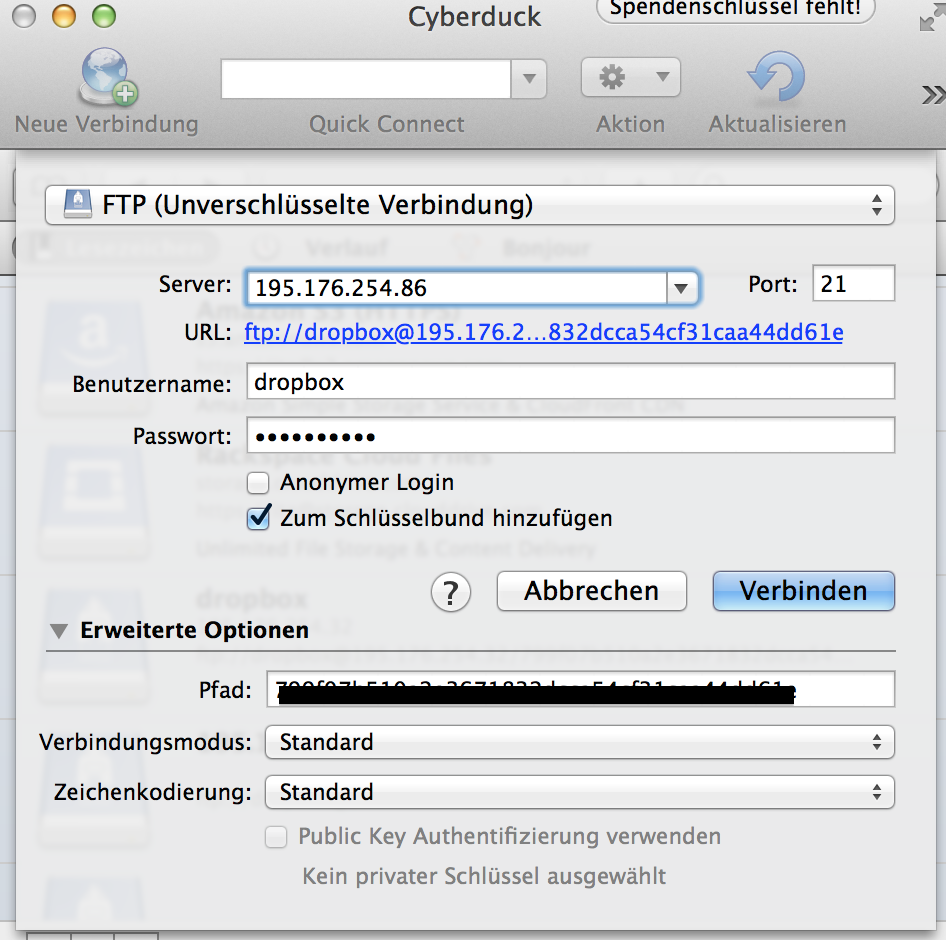Screen dimensions: 946x940
Task: Click the Abbrechen button
Action: click(x=591, y=591)
